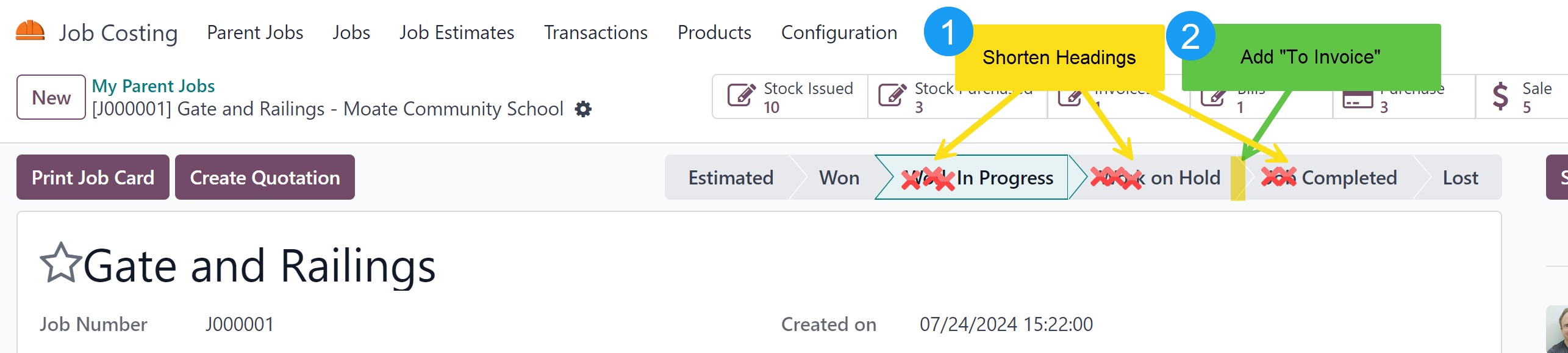Mark Gate and Railings as favorite with star
The image size is (1568, 353).
click(x=60, y=264)
